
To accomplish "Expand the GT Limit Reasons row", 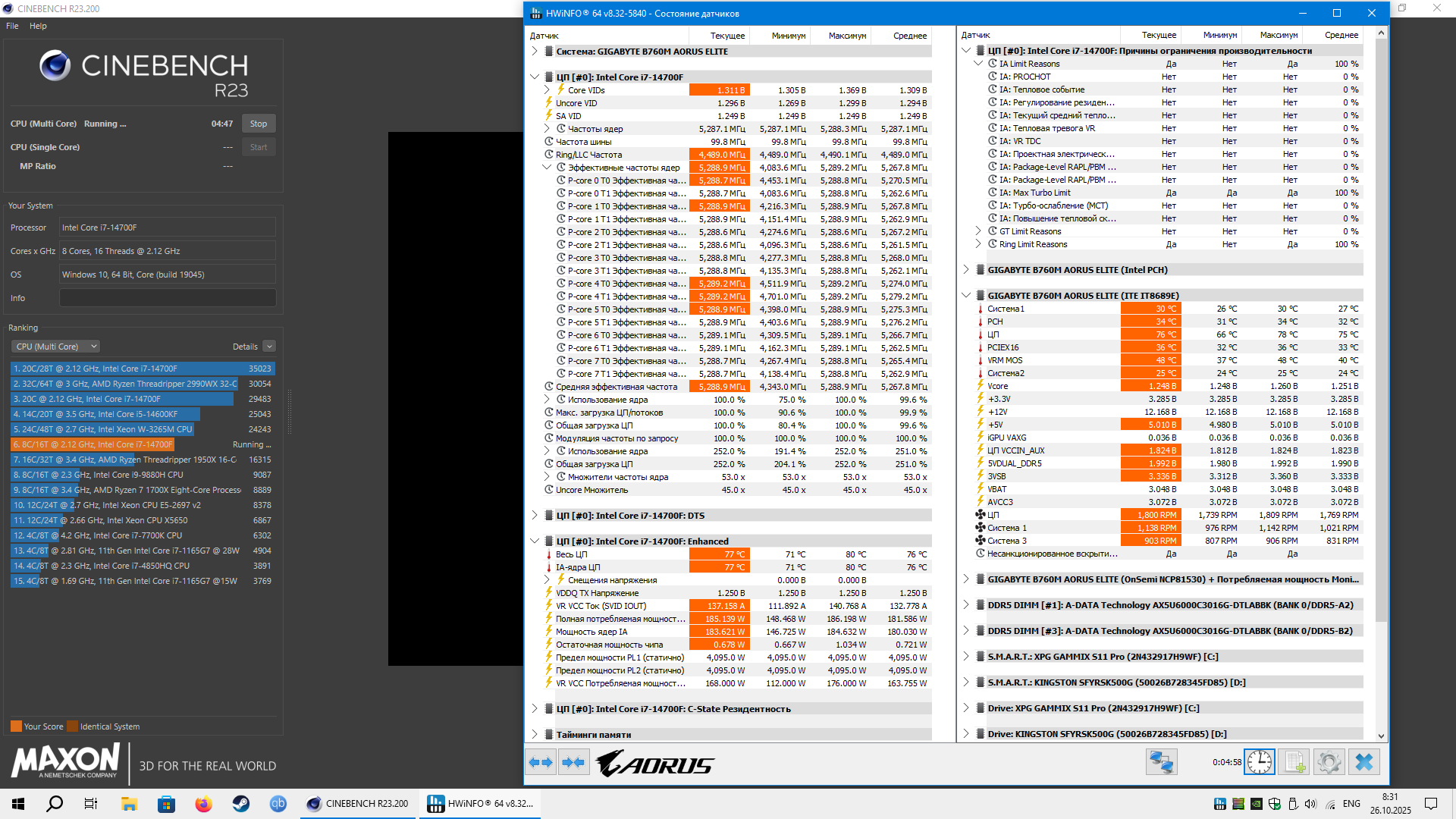I will tap(978, 231).
